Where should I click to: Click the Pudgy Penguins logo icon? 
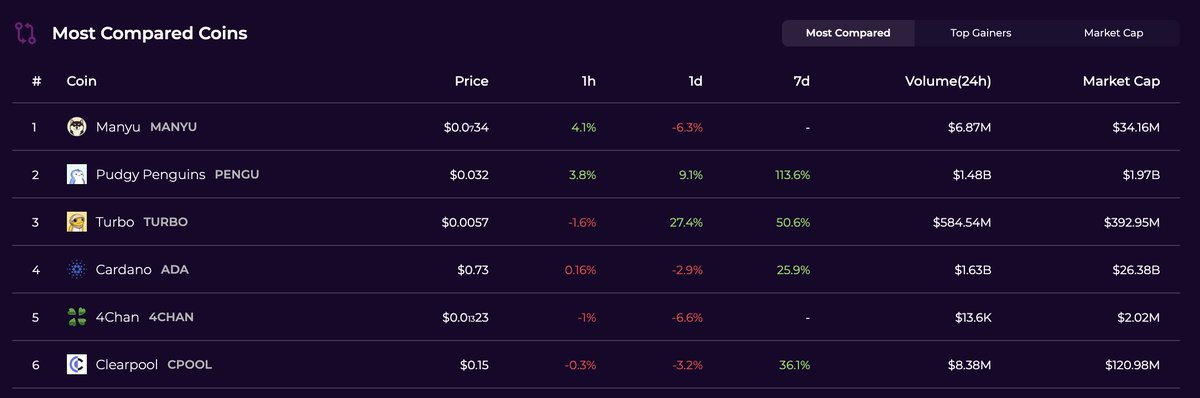(77, 174)
